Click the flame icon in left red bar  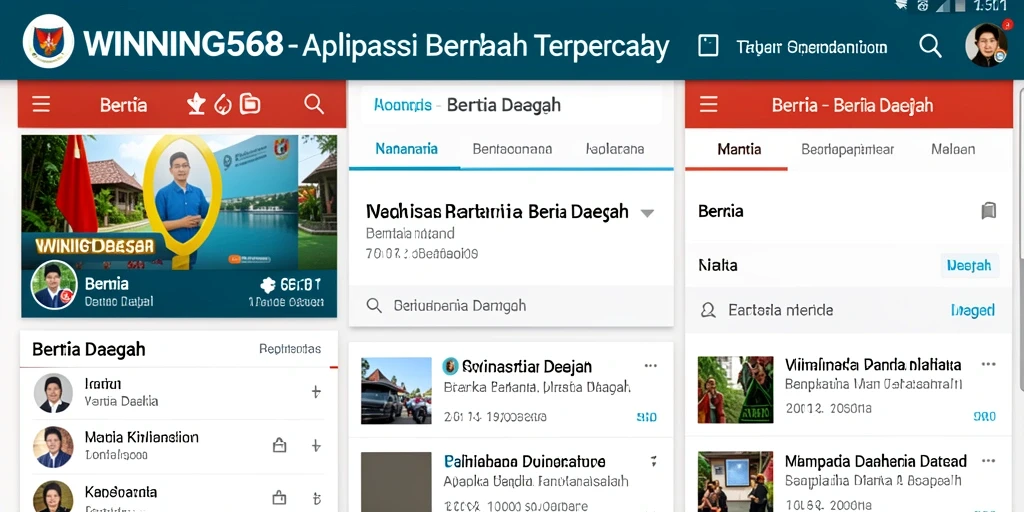point(223,104)
